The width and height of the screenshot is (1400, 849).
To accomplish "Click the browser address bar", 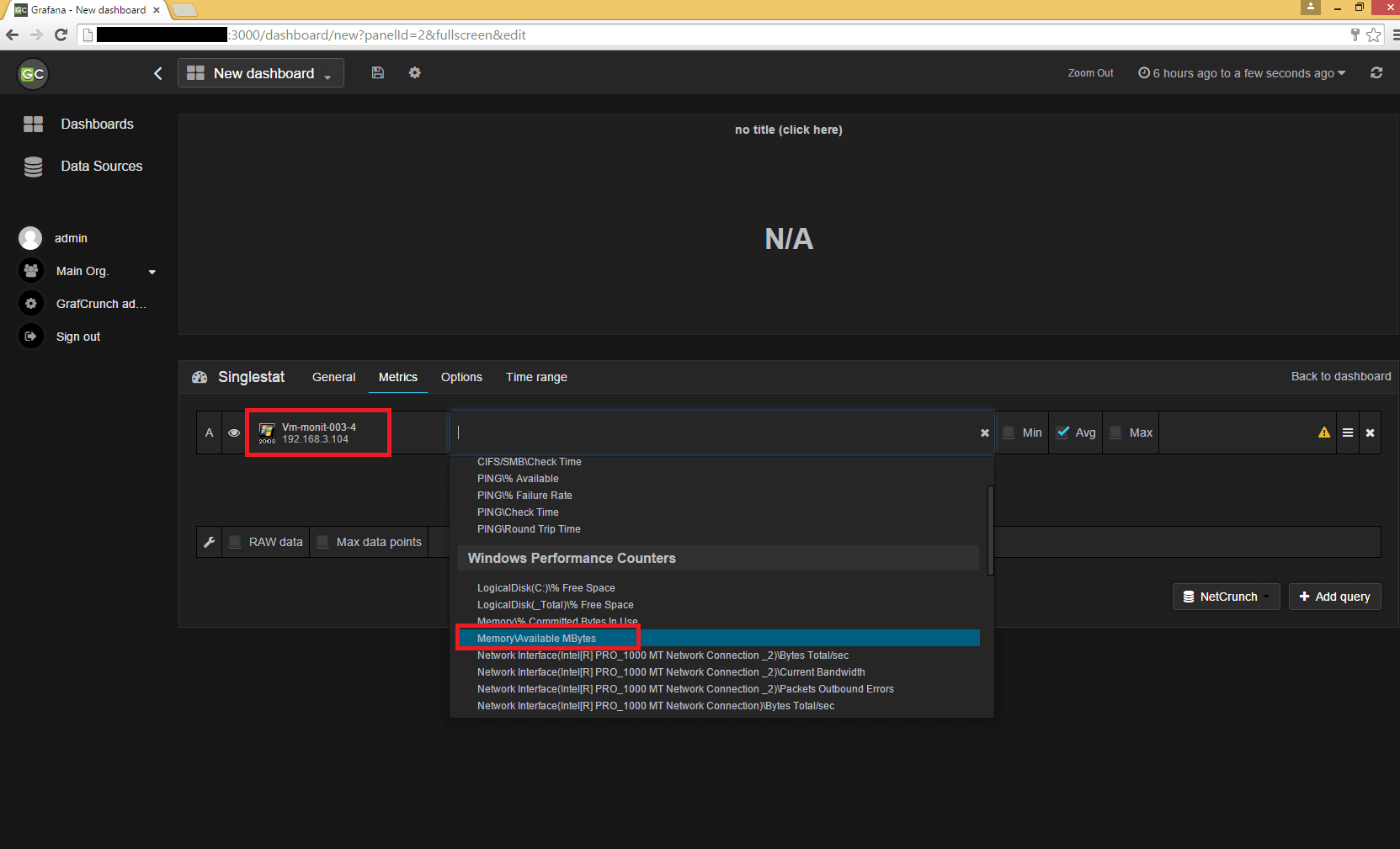I will click(x=716, y=34).
